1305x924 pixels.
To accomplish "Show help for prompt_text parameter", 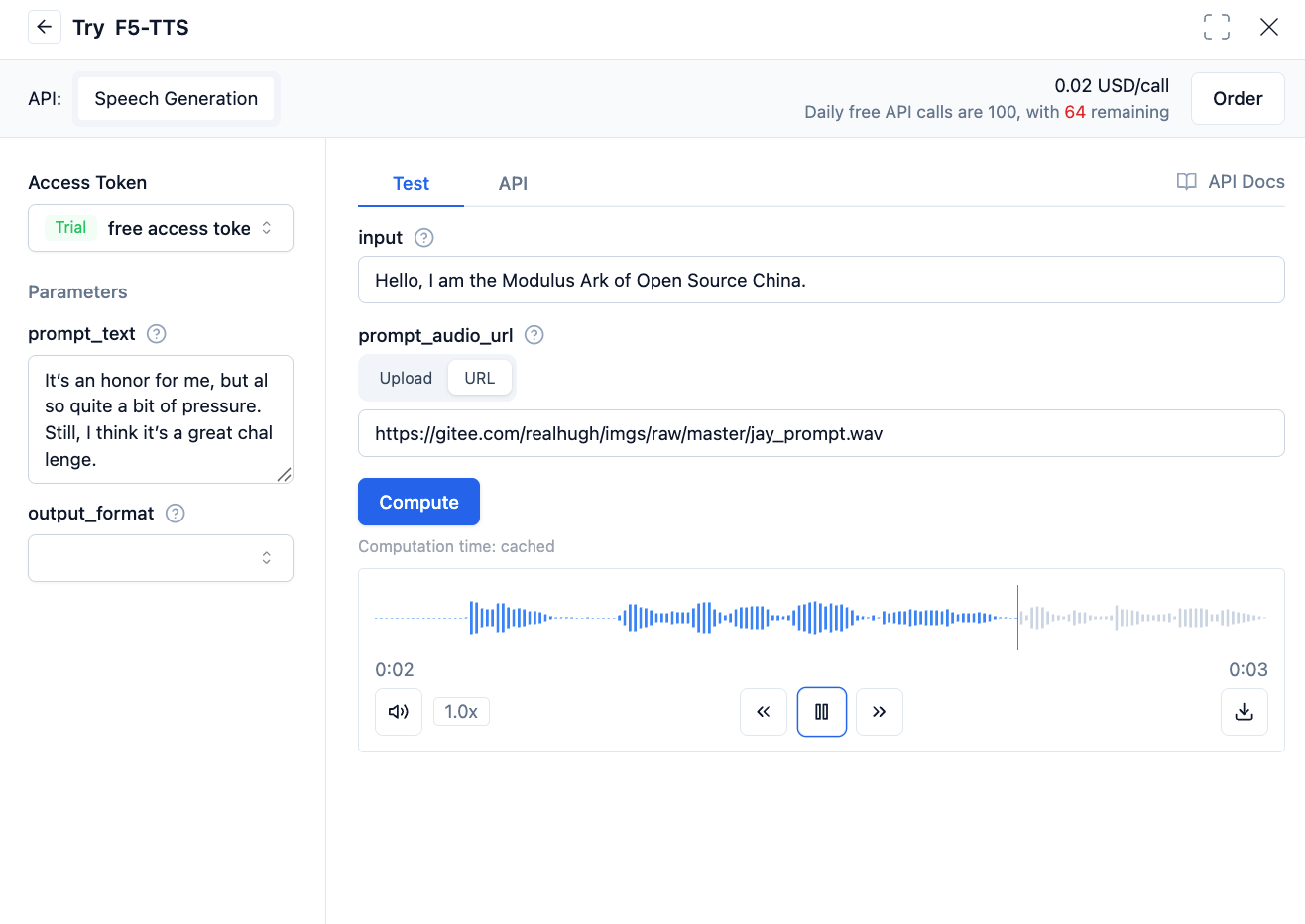I will 156,334.
